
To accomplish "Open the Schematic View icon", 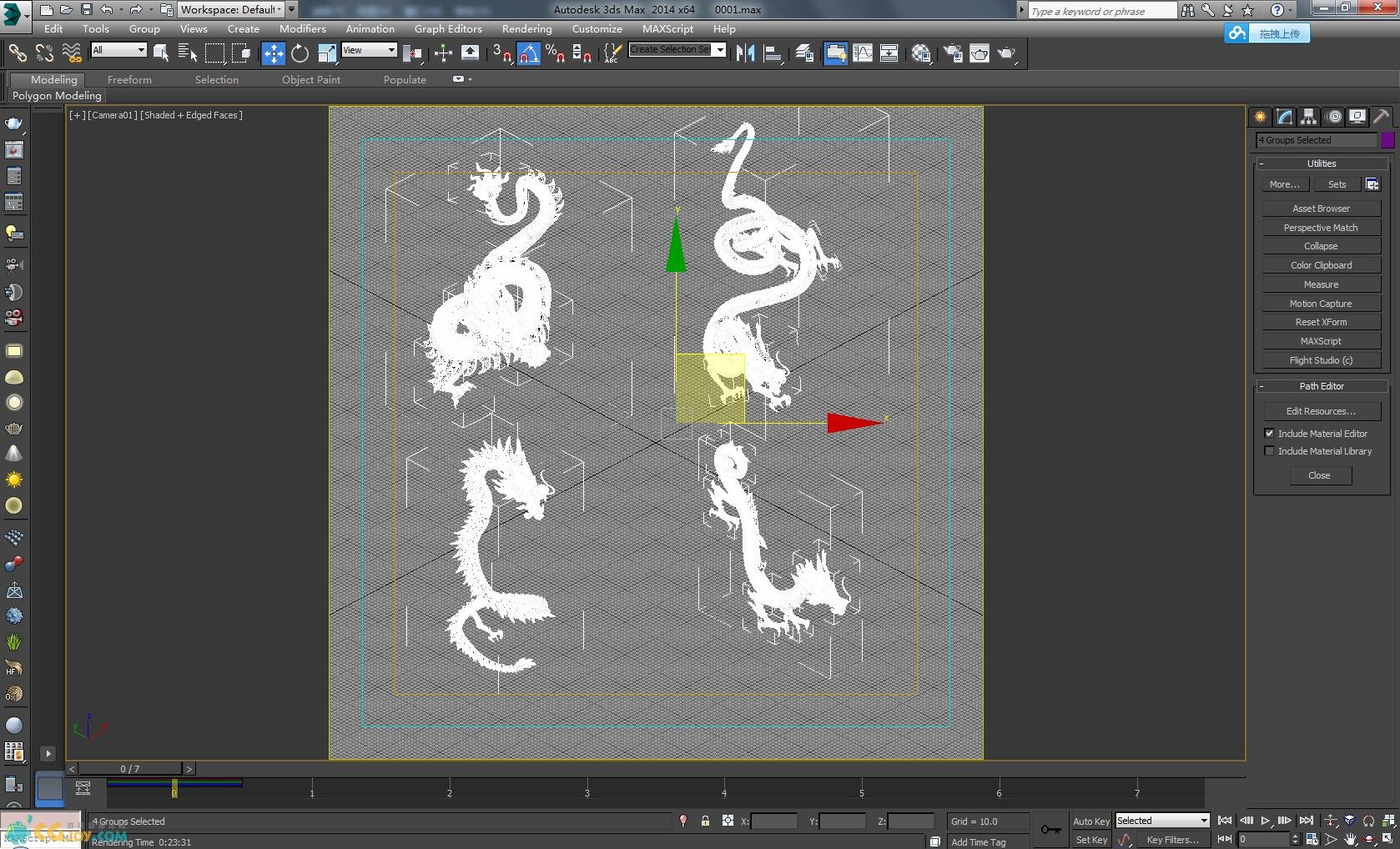I will click(x=889, y=53).
